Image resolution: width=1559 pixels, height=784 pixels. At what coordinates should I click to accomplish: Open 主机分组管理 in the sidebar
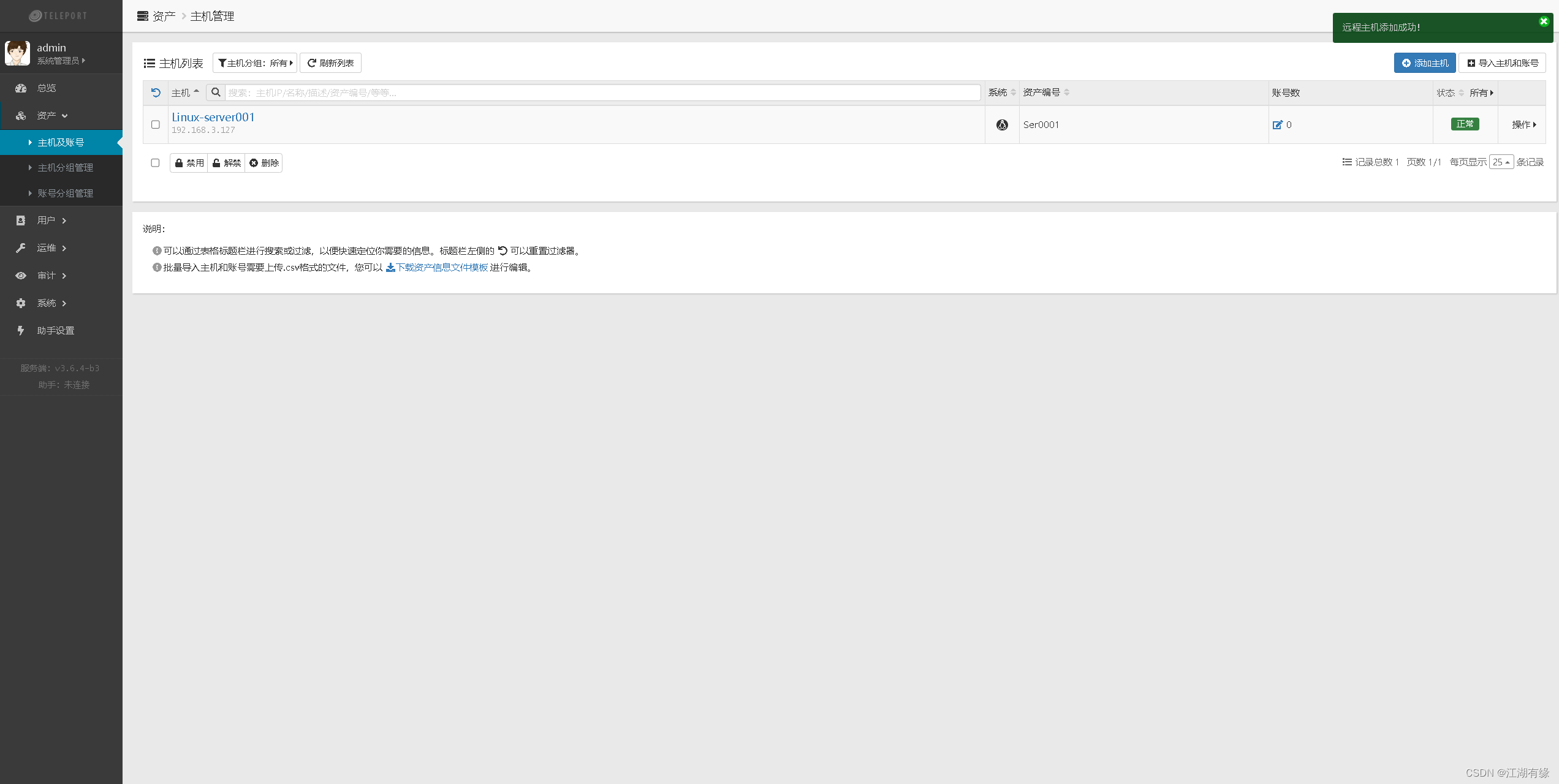65,168
